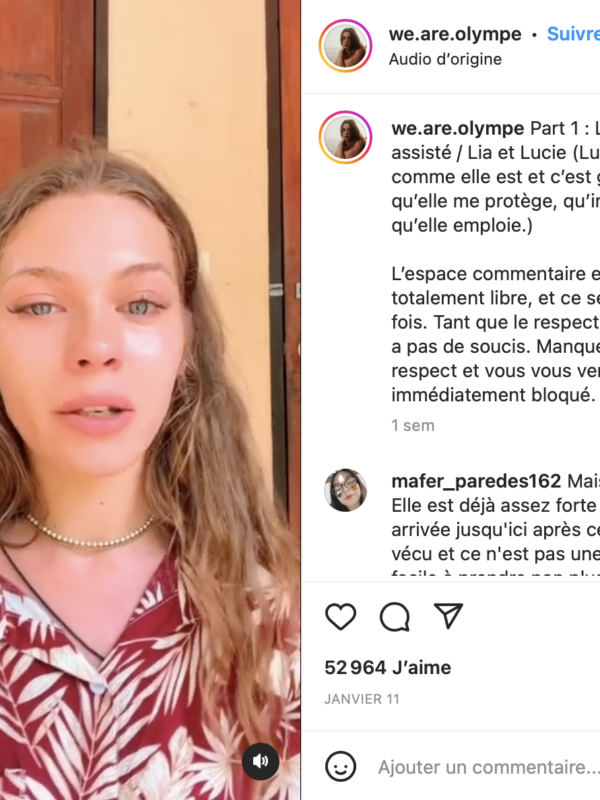Focus the Ajouter un commentaire field
This screenshot has width=600, height=800.
pos(488,767)
